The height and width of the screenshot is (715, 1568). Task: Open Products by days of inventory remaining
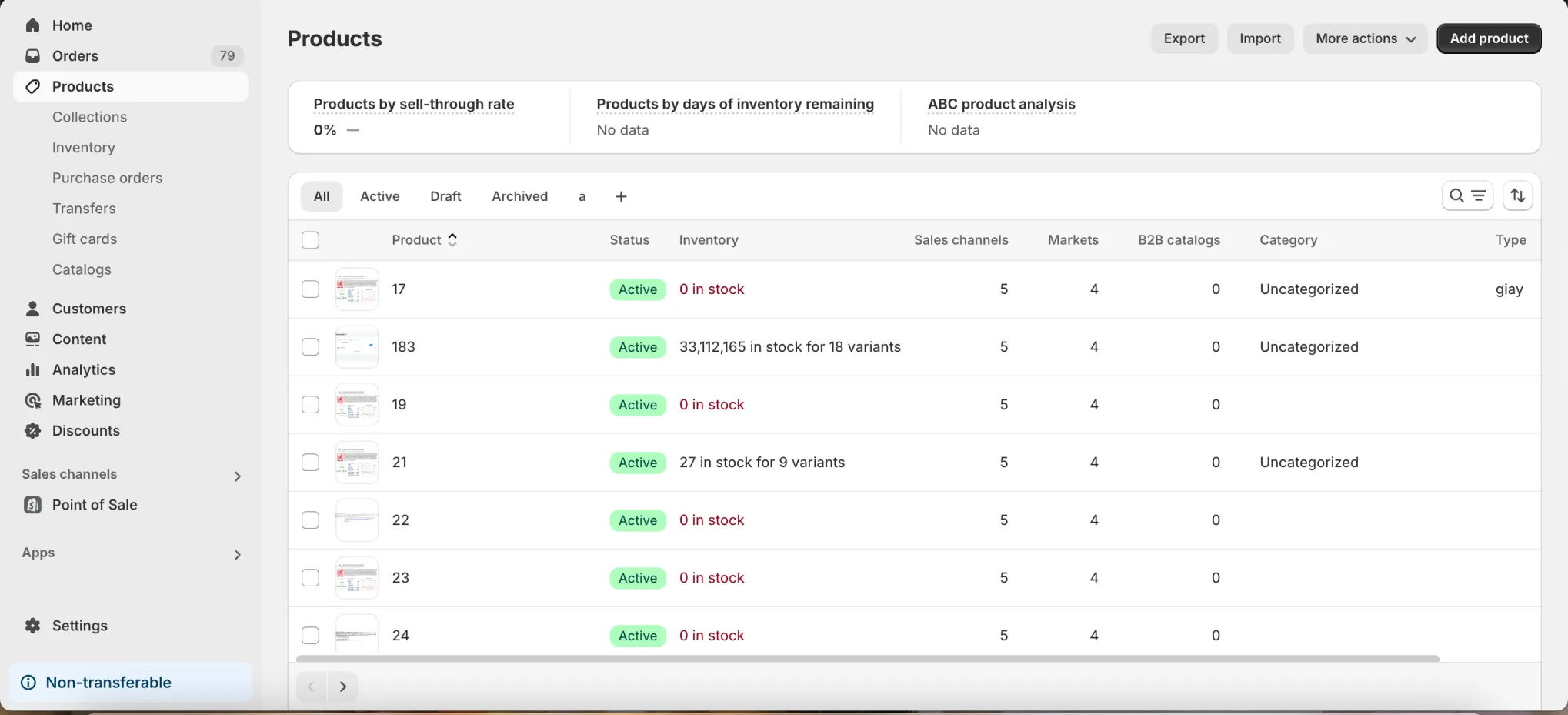pos(736,104)
